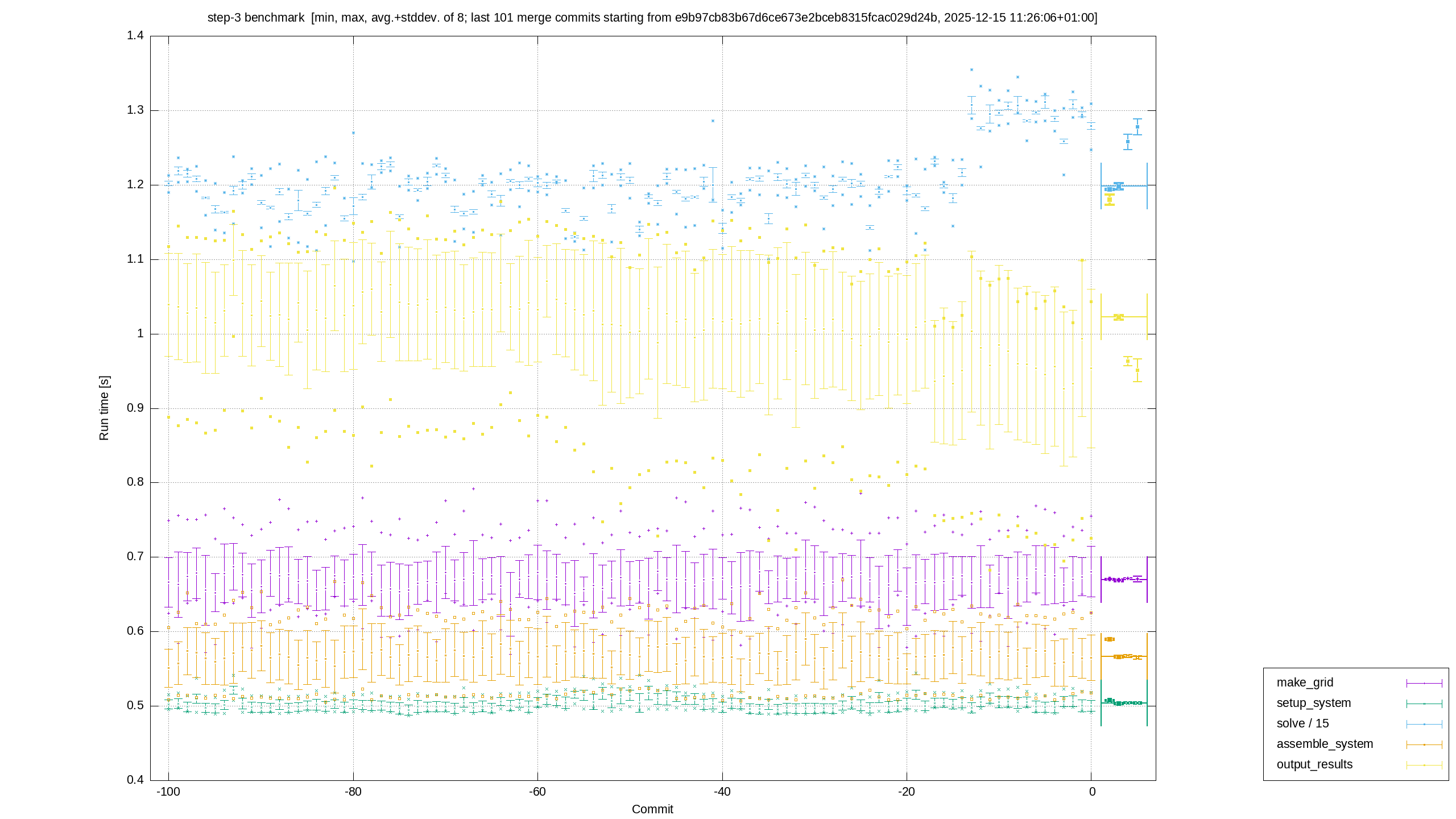Click the Run time [s] axis label

[x=104, y=408]
